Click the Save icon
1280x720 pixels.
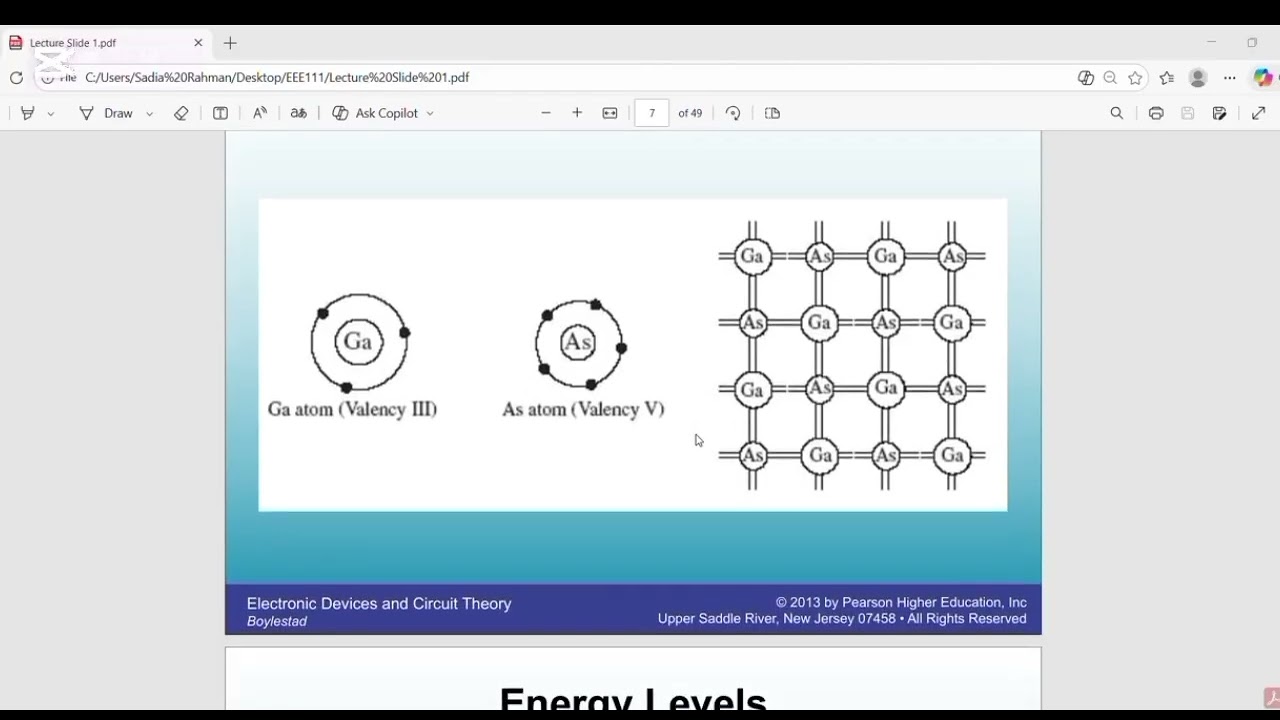[1188, 113]
